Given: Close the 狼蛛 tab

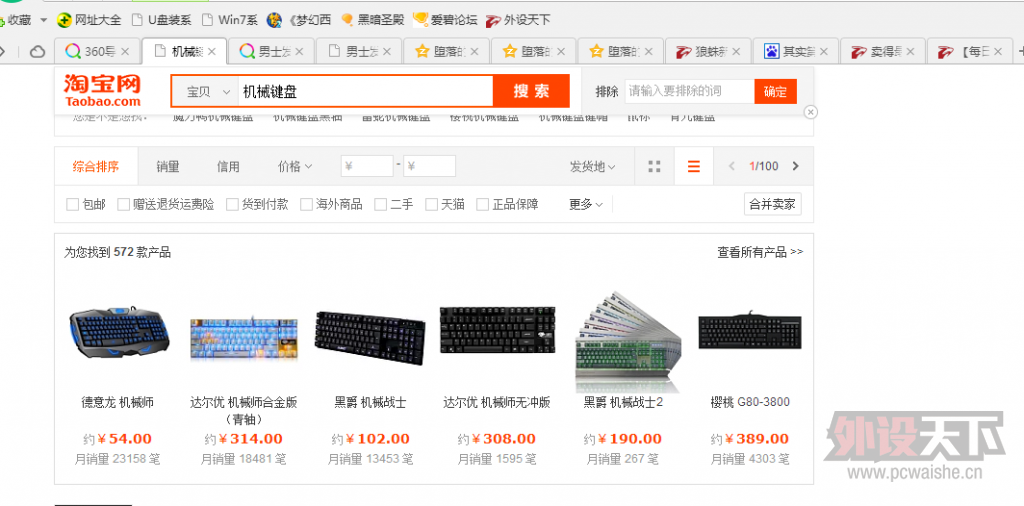Looking at the screenshot, I should [x=736, y=51].
